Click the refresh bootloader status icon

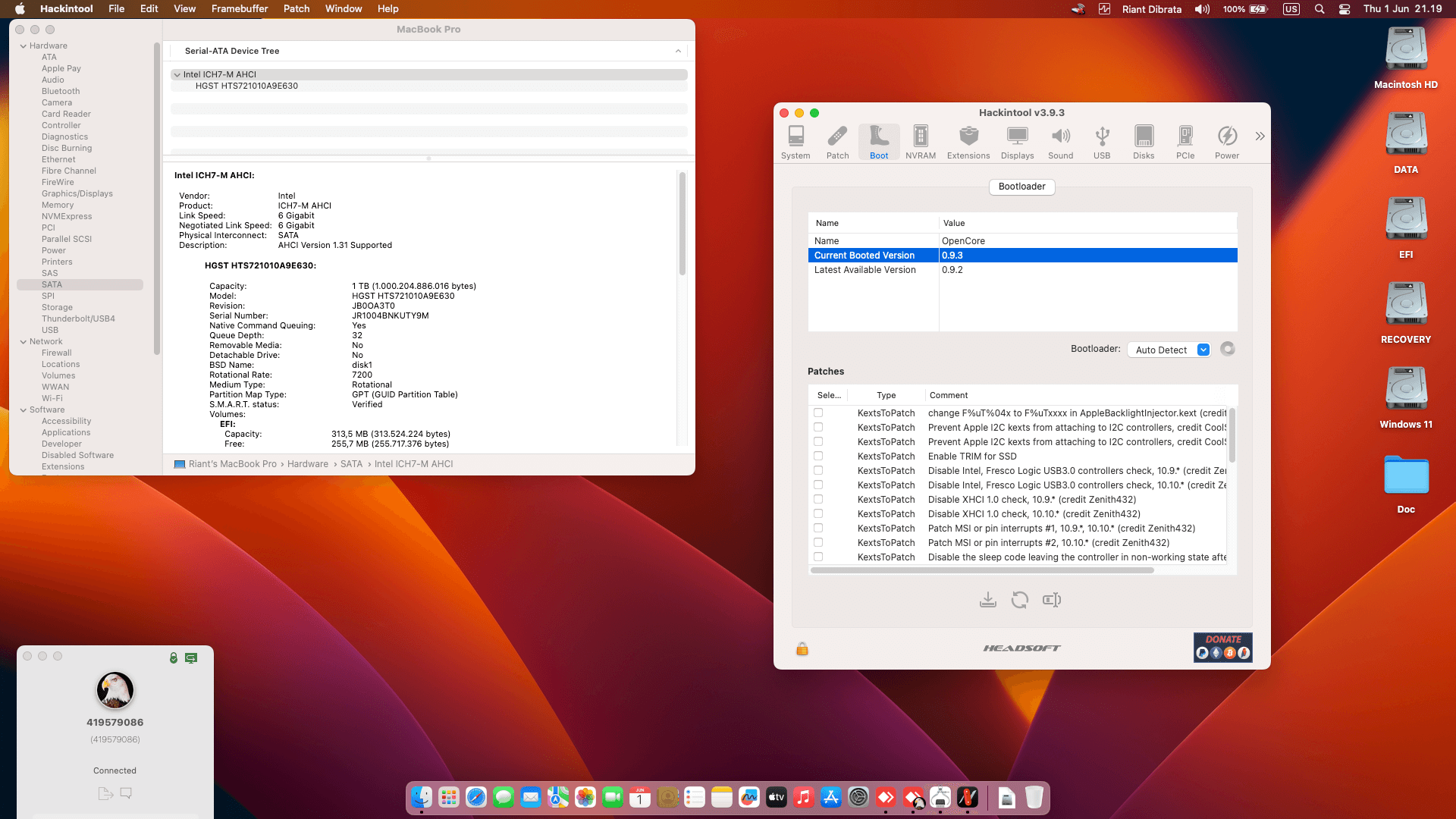coord(1228,349)
